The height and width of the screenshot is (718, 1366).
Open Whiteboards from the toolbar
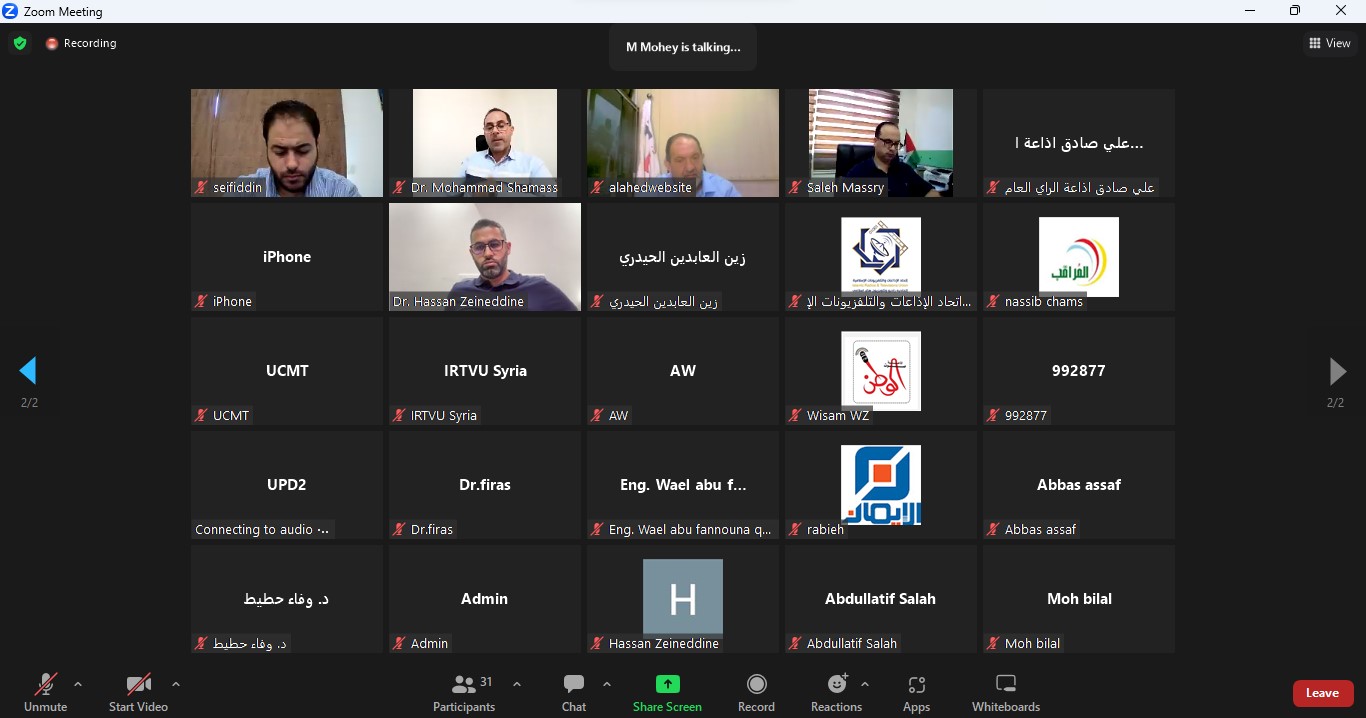[1006, 693]
